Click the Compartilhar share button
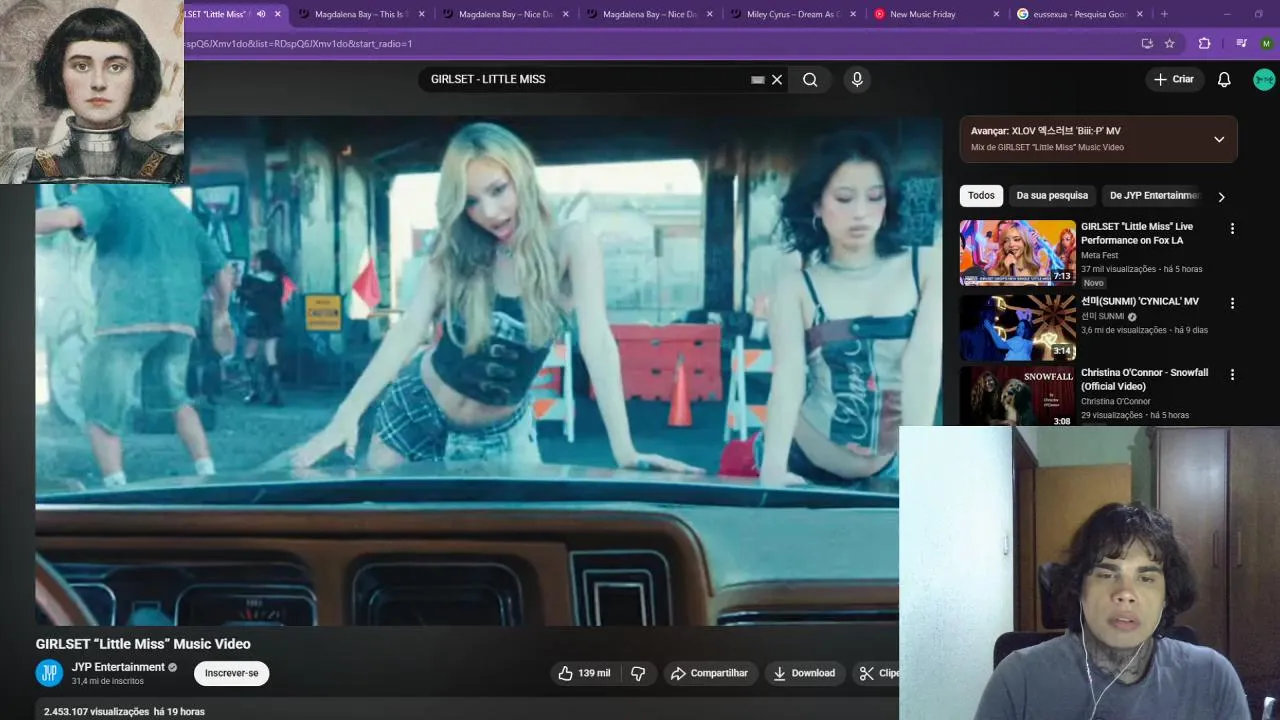Viewport: 1280px width, 720px height. click(710, 673)
